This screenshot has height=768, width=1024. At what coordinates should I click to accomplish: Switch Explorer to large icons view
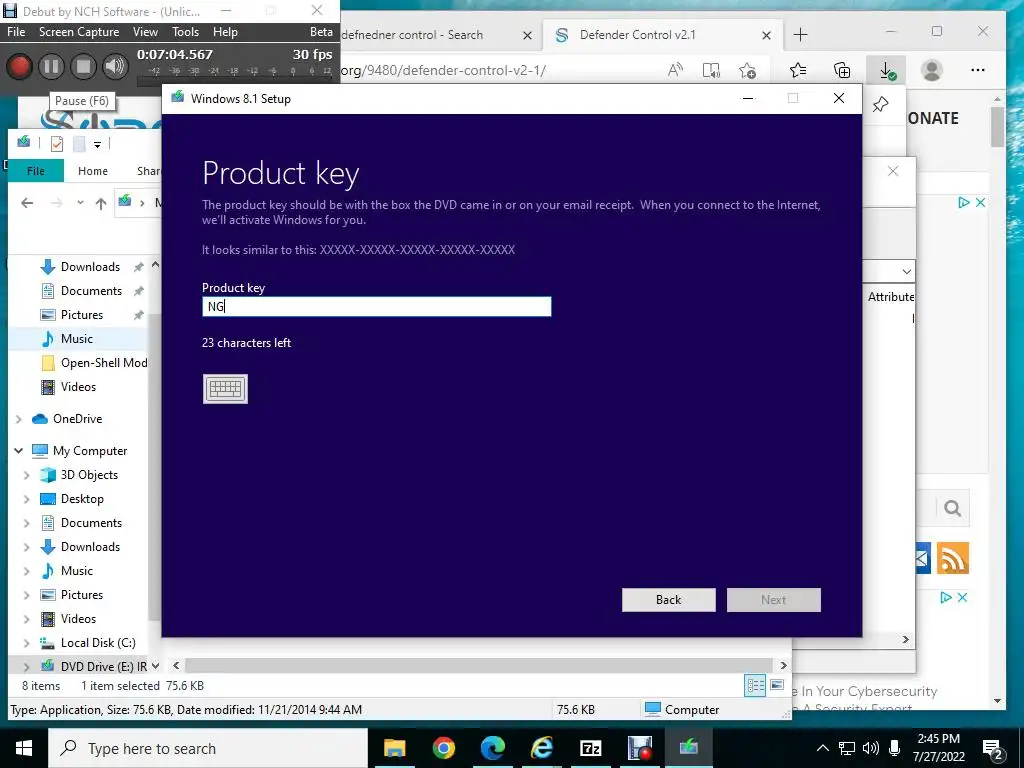(777, 686)
